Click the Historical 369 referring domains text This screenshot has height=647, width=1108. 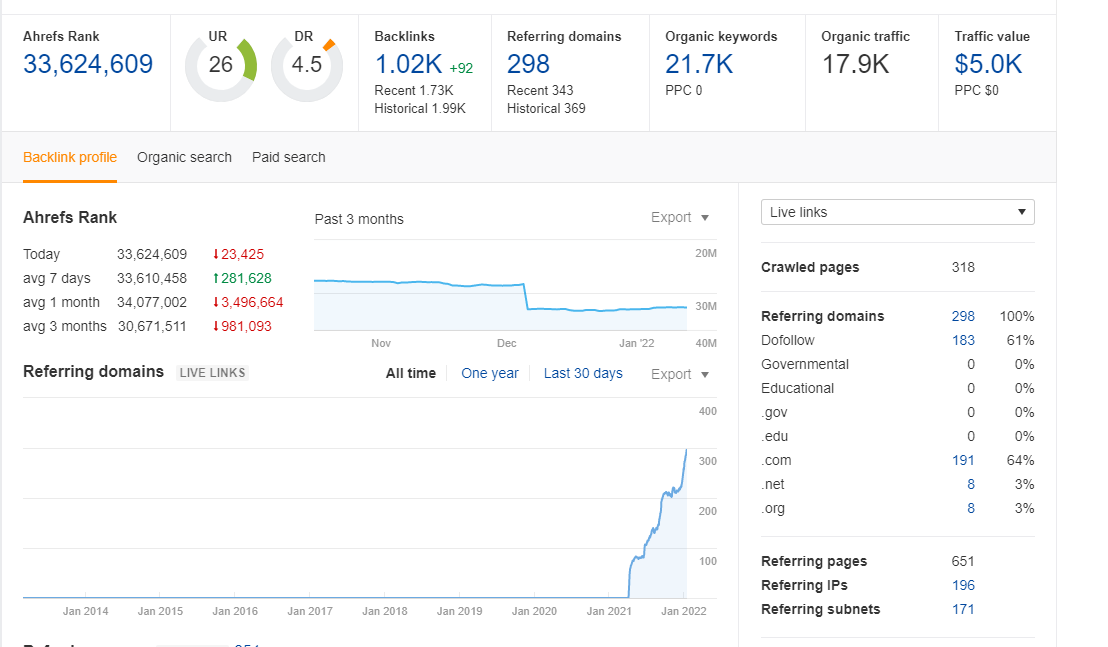(x=546, y=109)
